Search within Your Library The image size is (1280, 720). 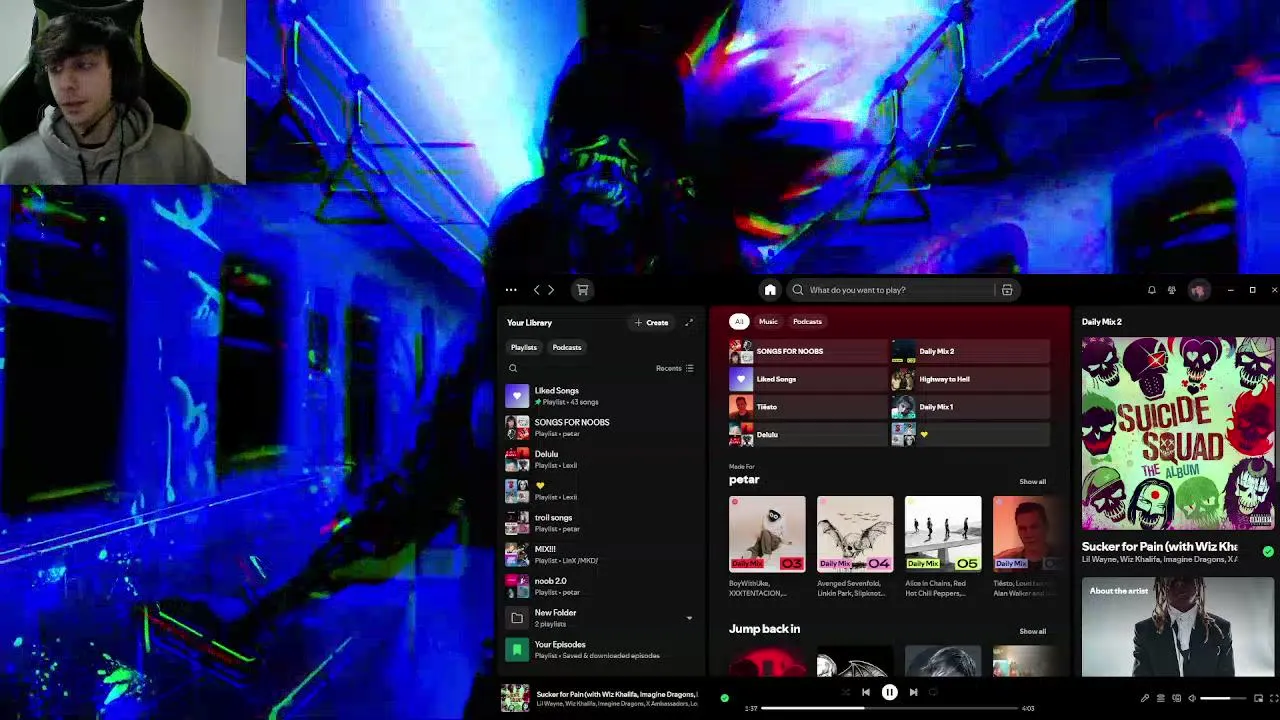click(513, 368)
